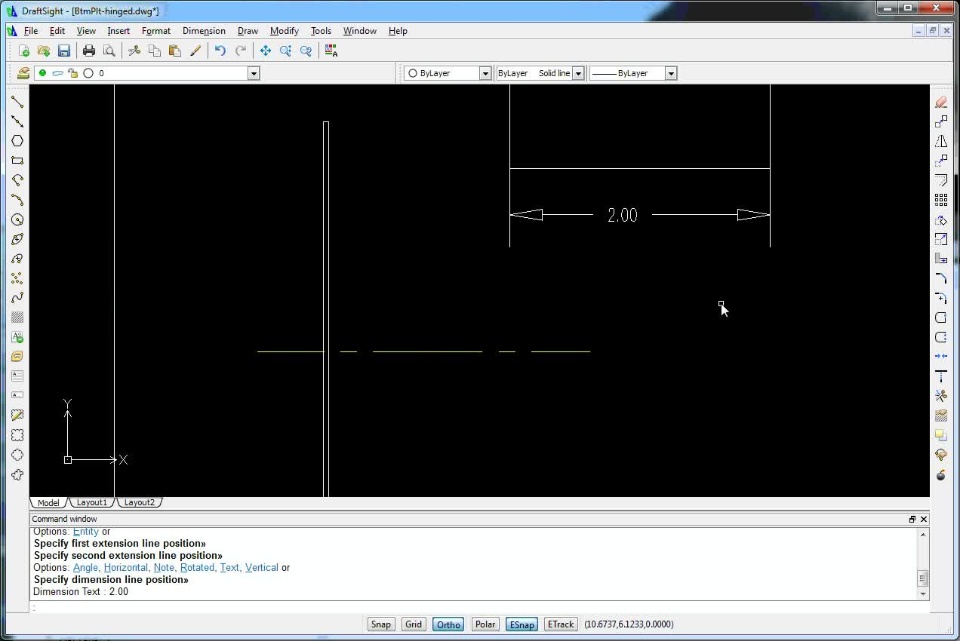Open the Edit menu
This screenshot has width=960, height=641.
click(57, 31)
